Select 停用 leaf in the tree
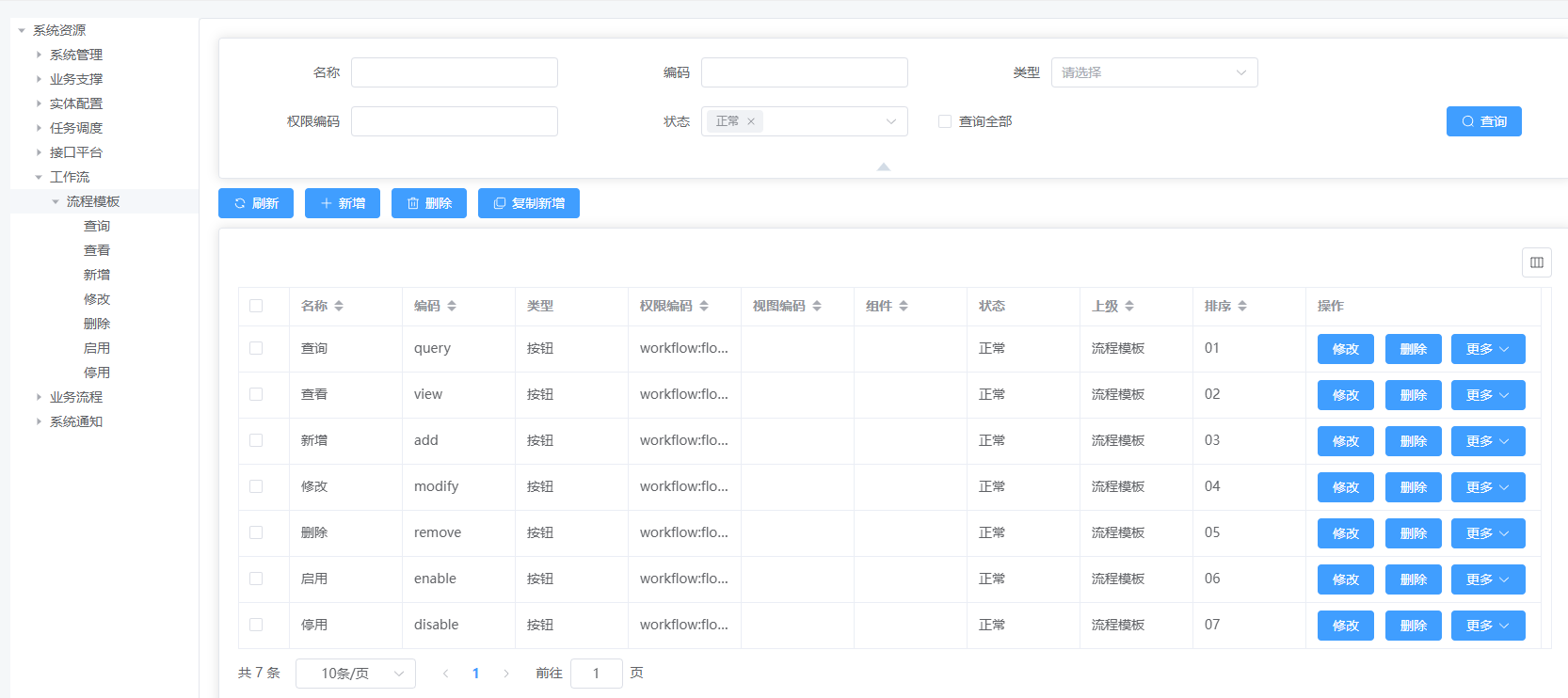Viewport: 1568px width, 698px height. click(97, 373)
